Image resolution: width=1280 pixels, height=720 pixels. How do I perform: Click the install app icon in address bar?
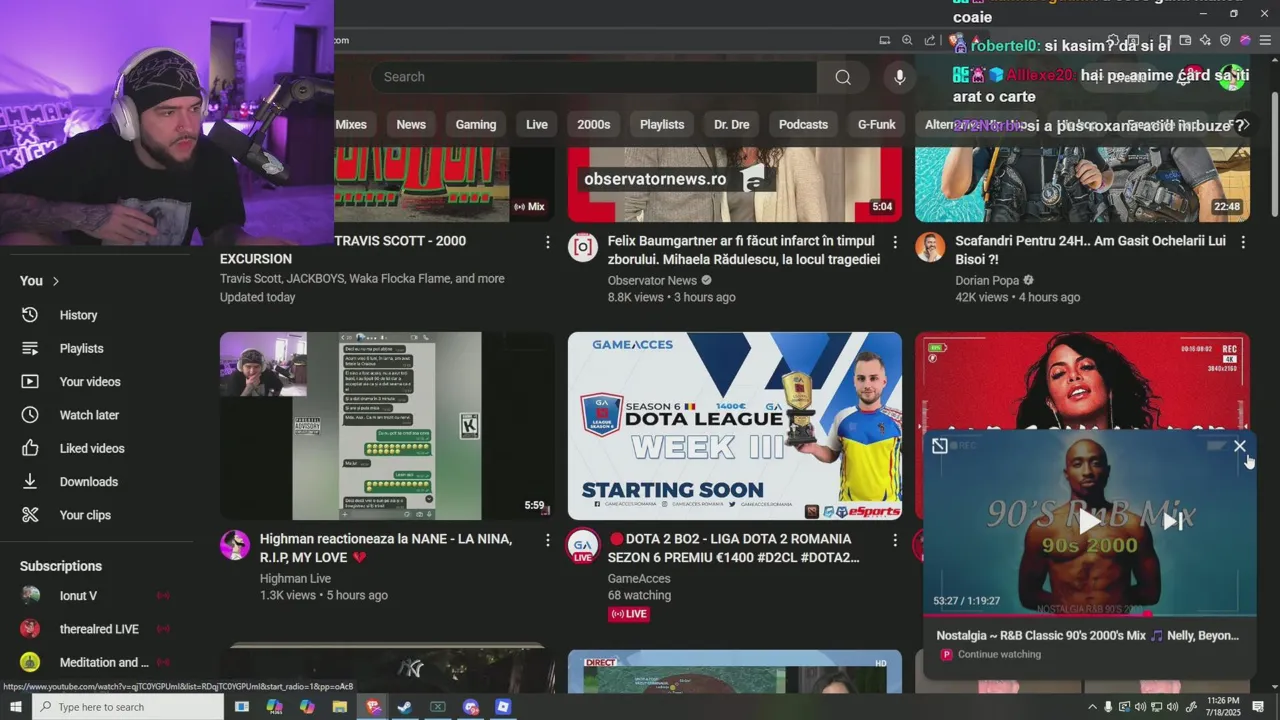(x=884, y=40)
